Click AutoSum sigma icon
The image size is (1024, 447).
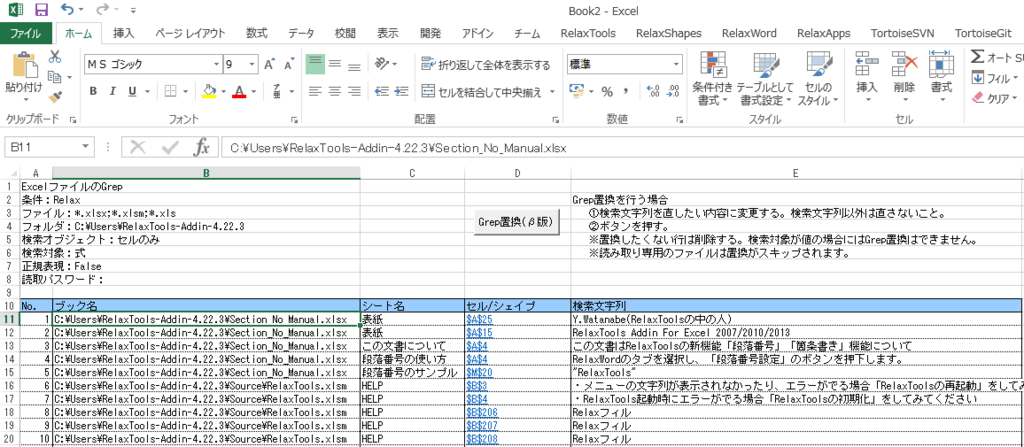(x=978, y=58)
